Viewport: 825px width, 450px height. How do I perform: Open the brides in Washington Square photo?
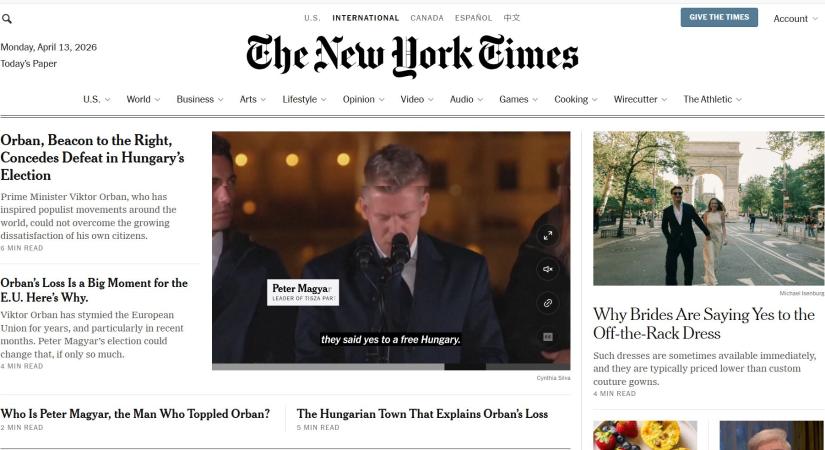click(x=709, y=208)
